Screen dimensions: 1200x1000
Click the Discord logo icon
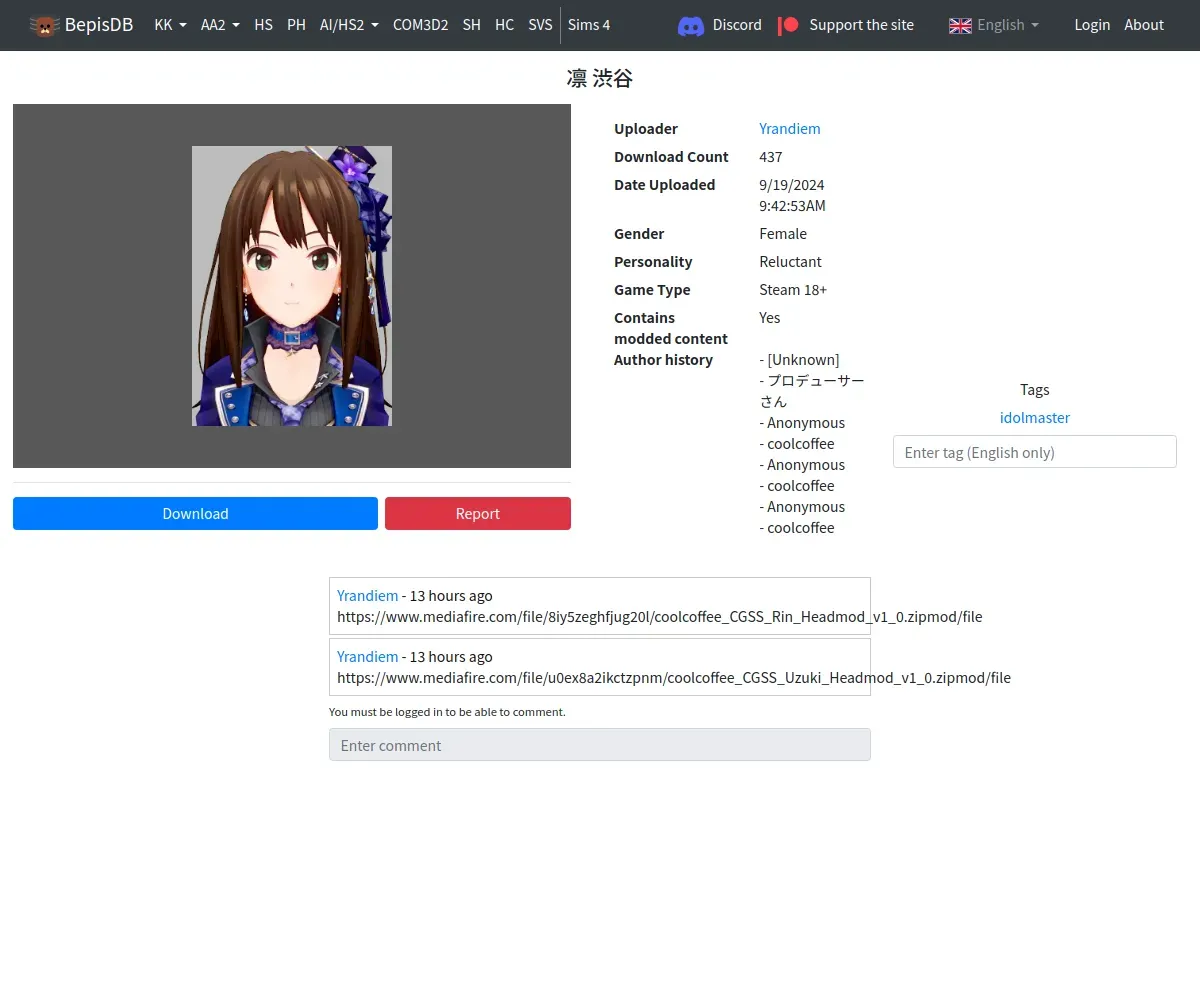691,25
